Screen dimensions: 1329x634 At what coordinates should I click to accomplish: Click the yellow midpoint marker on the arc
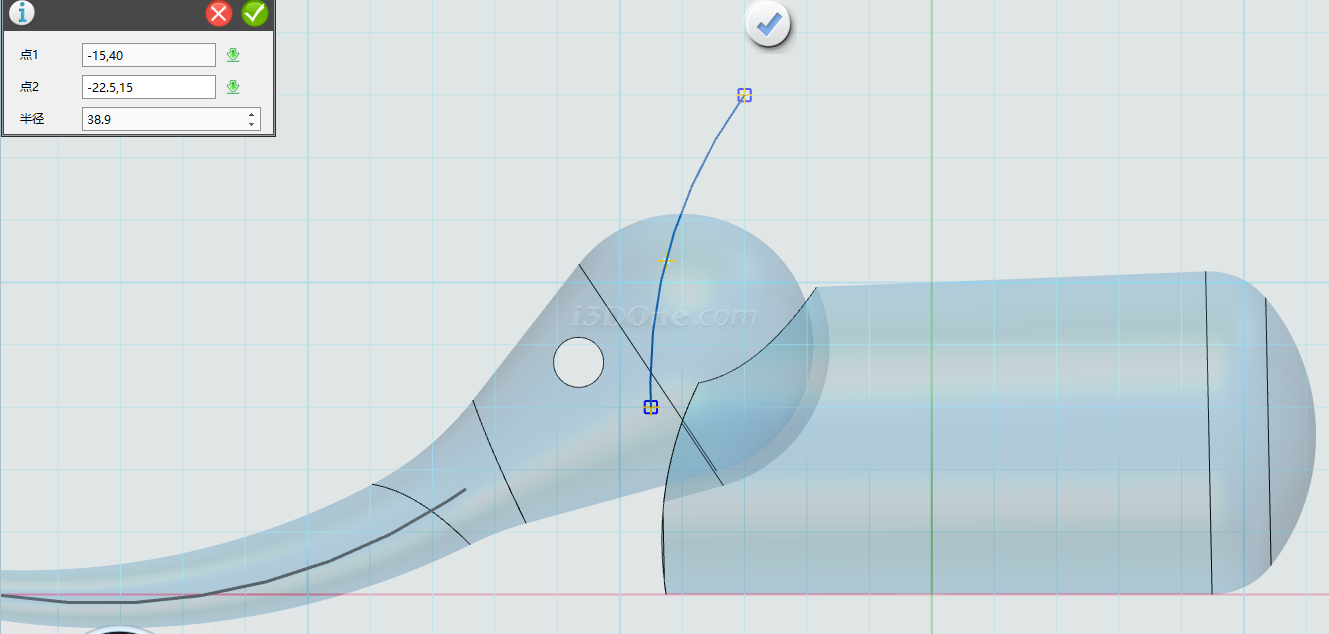(x=665, y=263)
